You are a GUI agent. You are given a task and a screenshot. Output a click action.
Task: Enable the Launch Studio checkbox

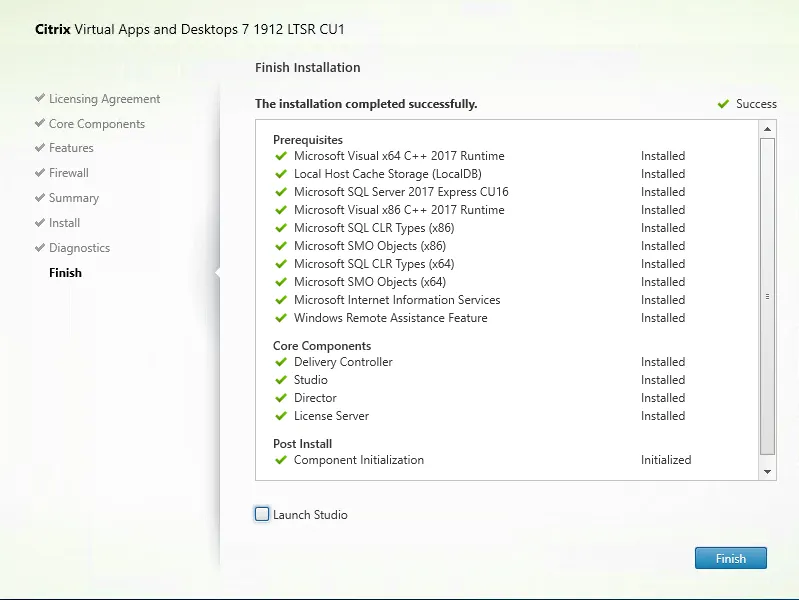(x=262, y=514)
